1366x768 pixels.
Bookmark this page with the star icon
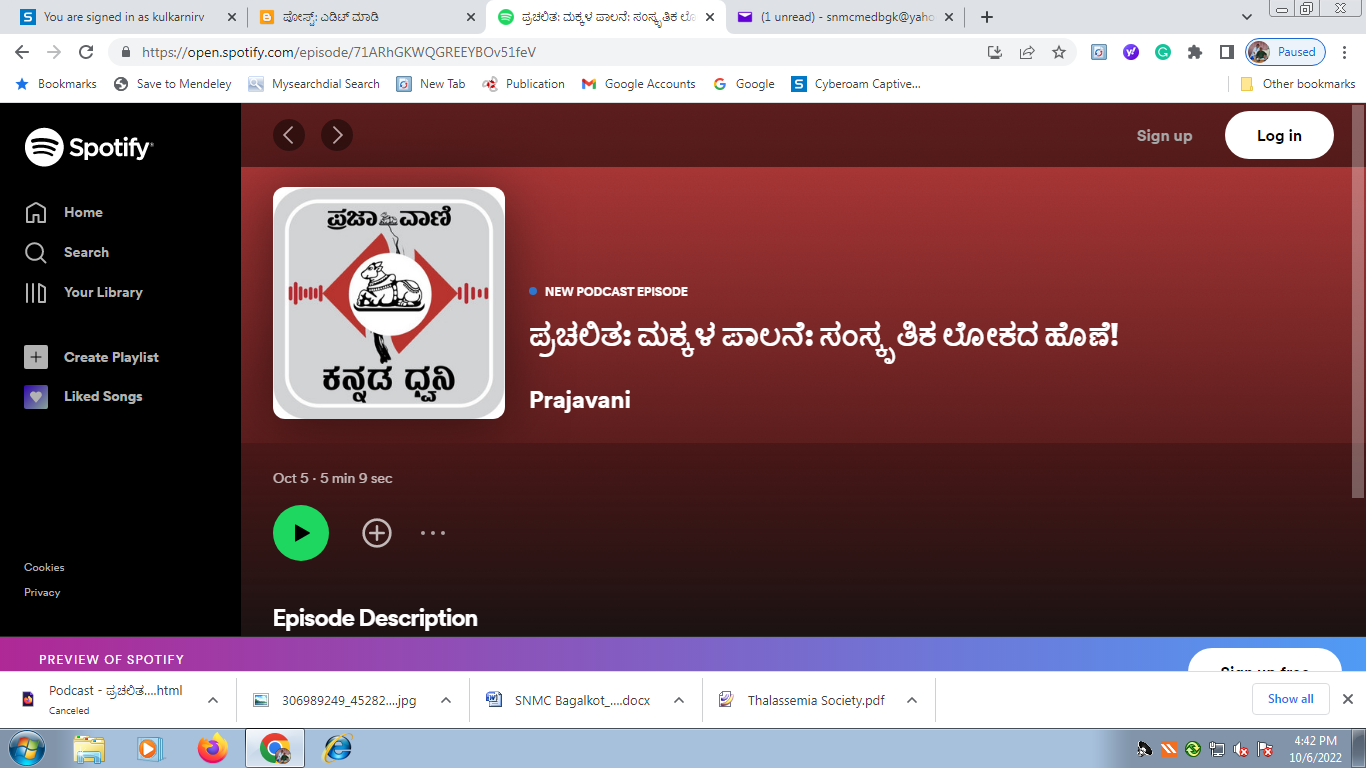pos(1059,52)
